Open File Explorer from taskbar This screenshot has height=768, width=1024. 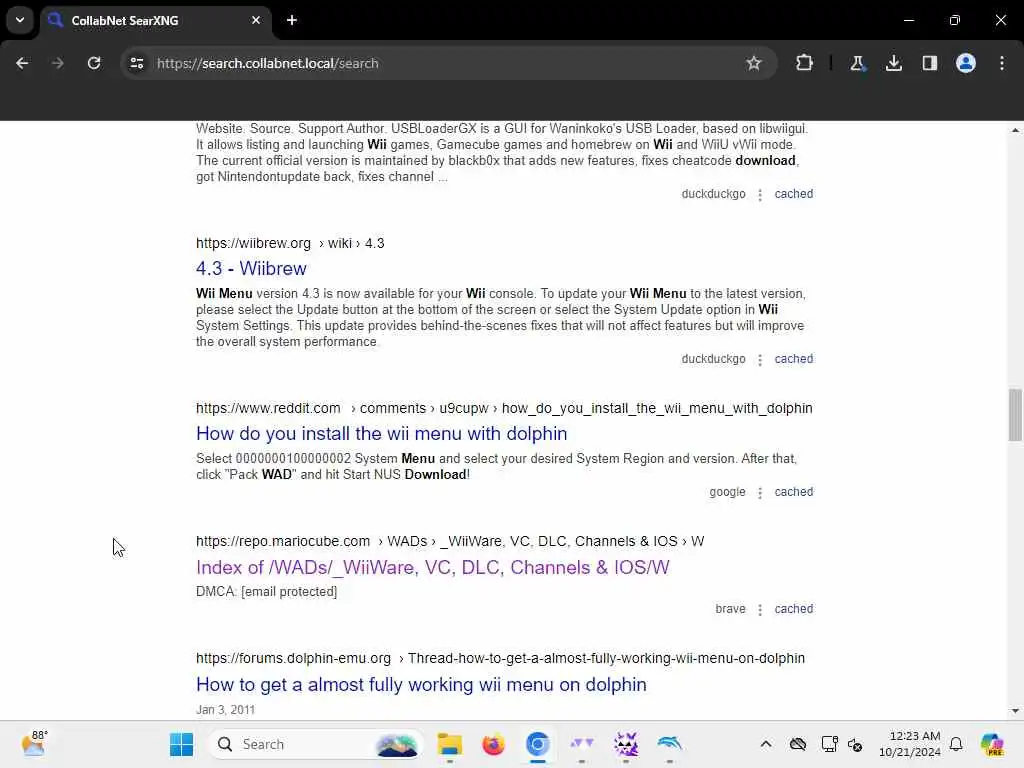pyautogui.click(x=449, y=744)
